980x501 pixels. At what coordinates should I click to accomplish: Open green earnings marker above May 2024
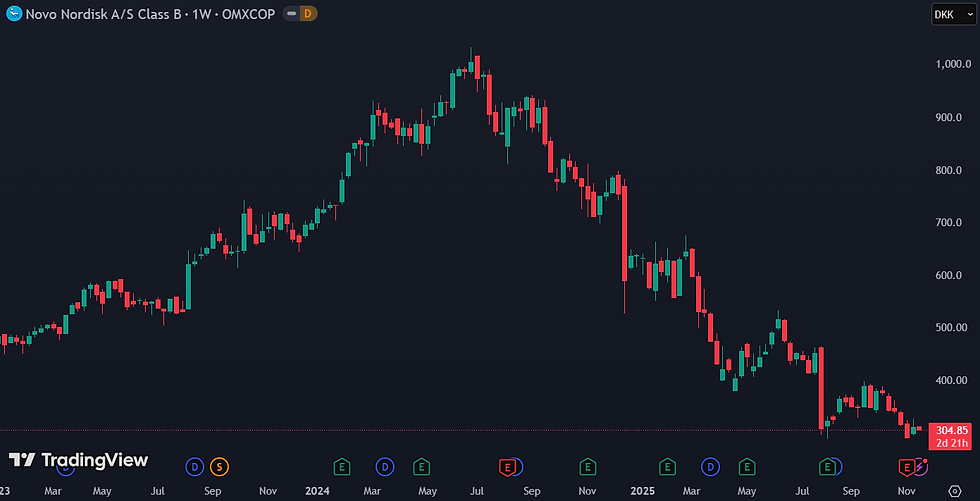pyautogui.click(x=421, y=465)
